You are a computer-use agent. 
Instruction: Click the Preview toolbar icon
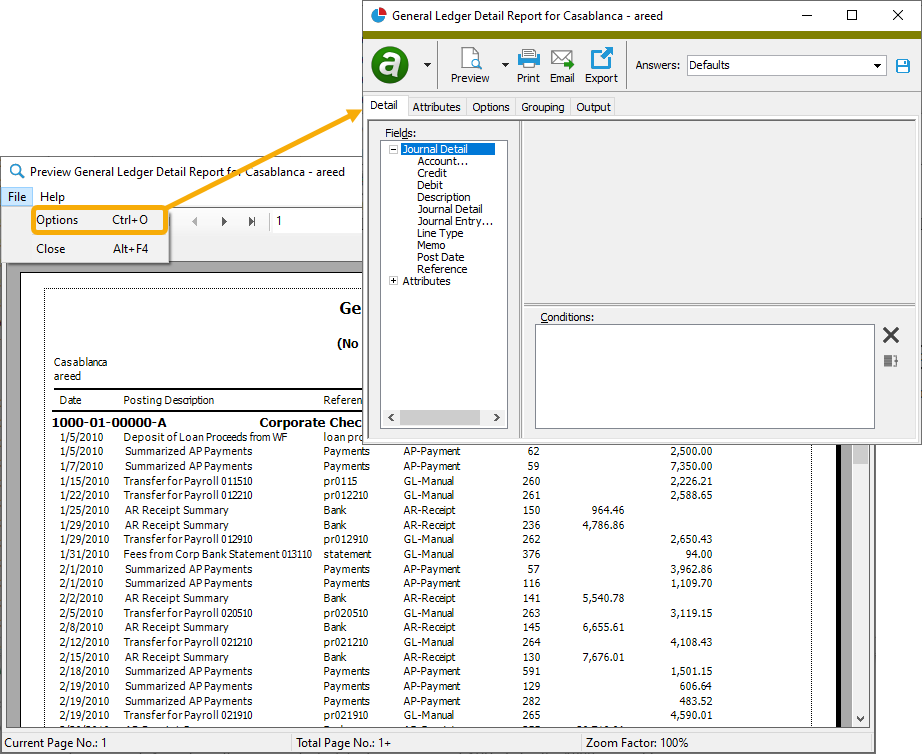click(470, 65)
